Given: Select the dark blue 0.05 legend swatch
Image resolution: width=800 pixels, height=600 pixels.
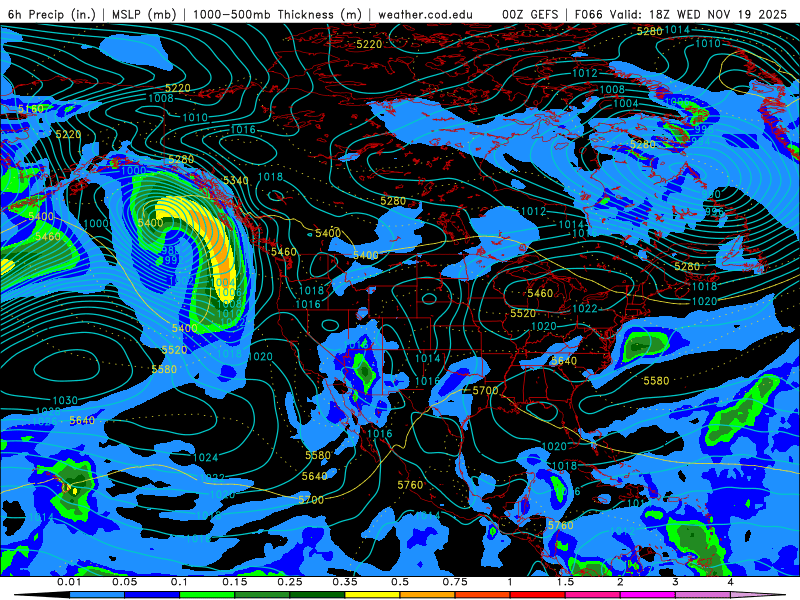Looking at the screenshot, I should (x=152, y=595).
